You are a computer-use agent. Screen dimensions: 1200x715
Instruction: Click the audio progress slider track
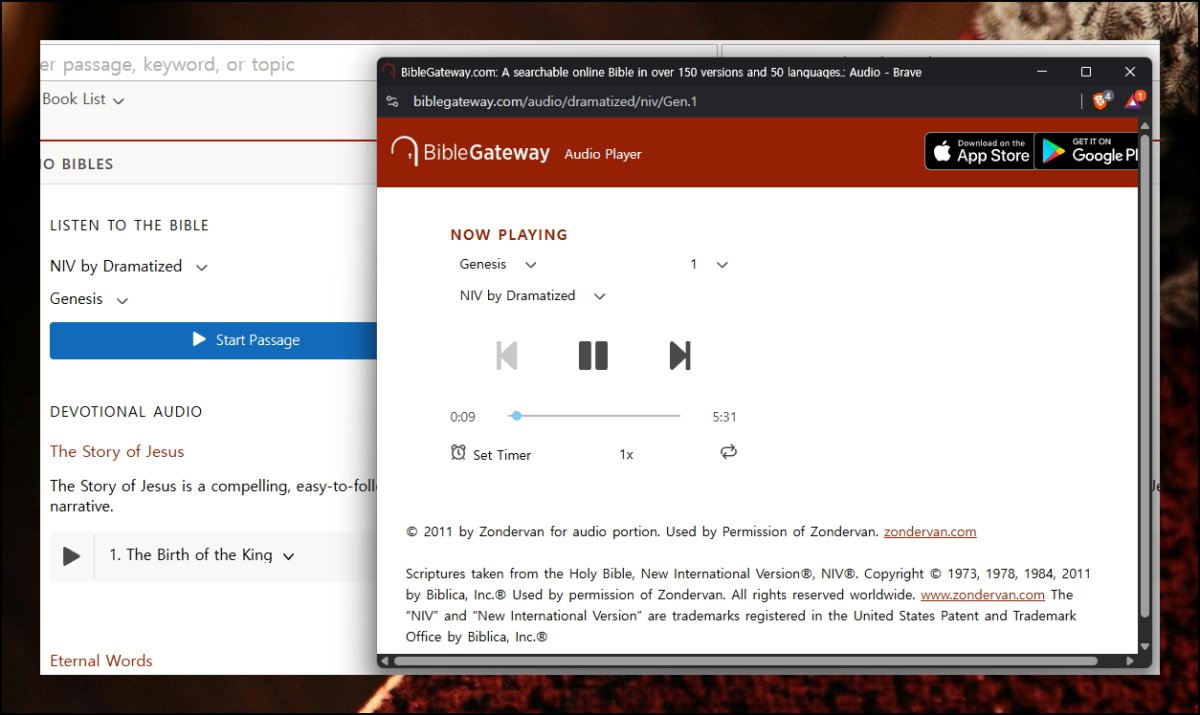pos(595,415)
